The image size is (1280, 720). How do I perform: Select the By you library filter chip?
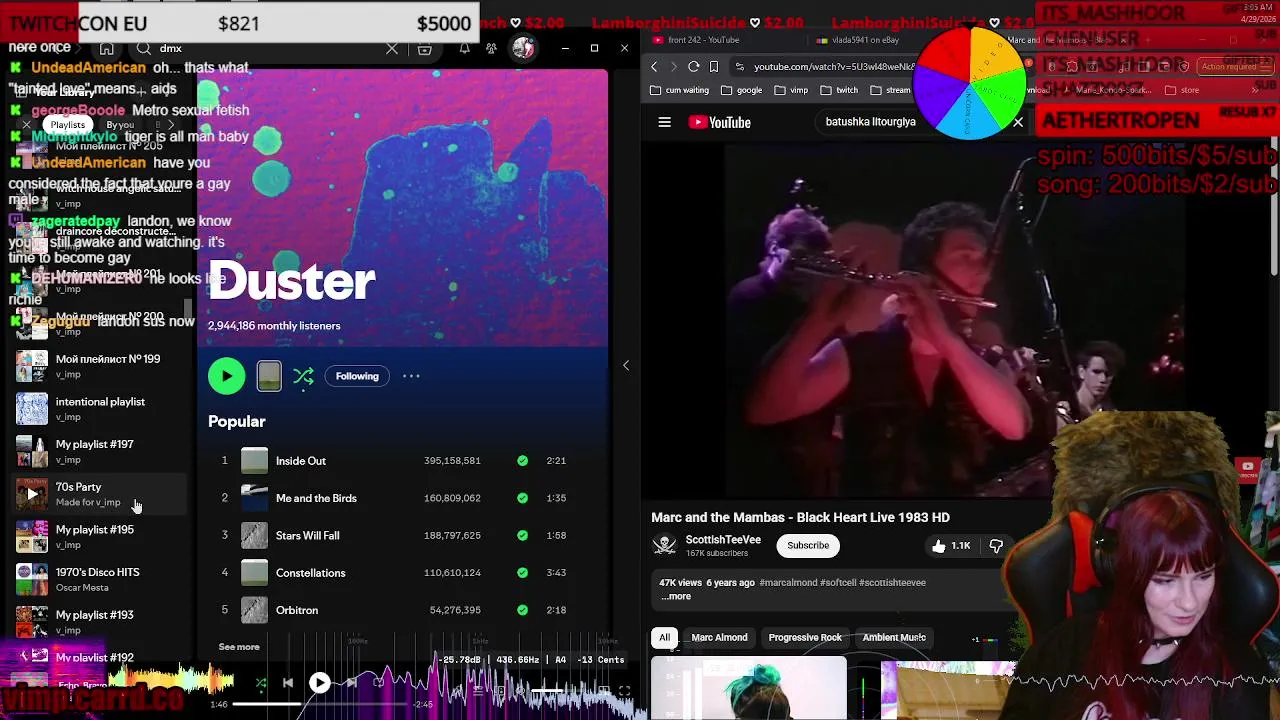(120, 125)
